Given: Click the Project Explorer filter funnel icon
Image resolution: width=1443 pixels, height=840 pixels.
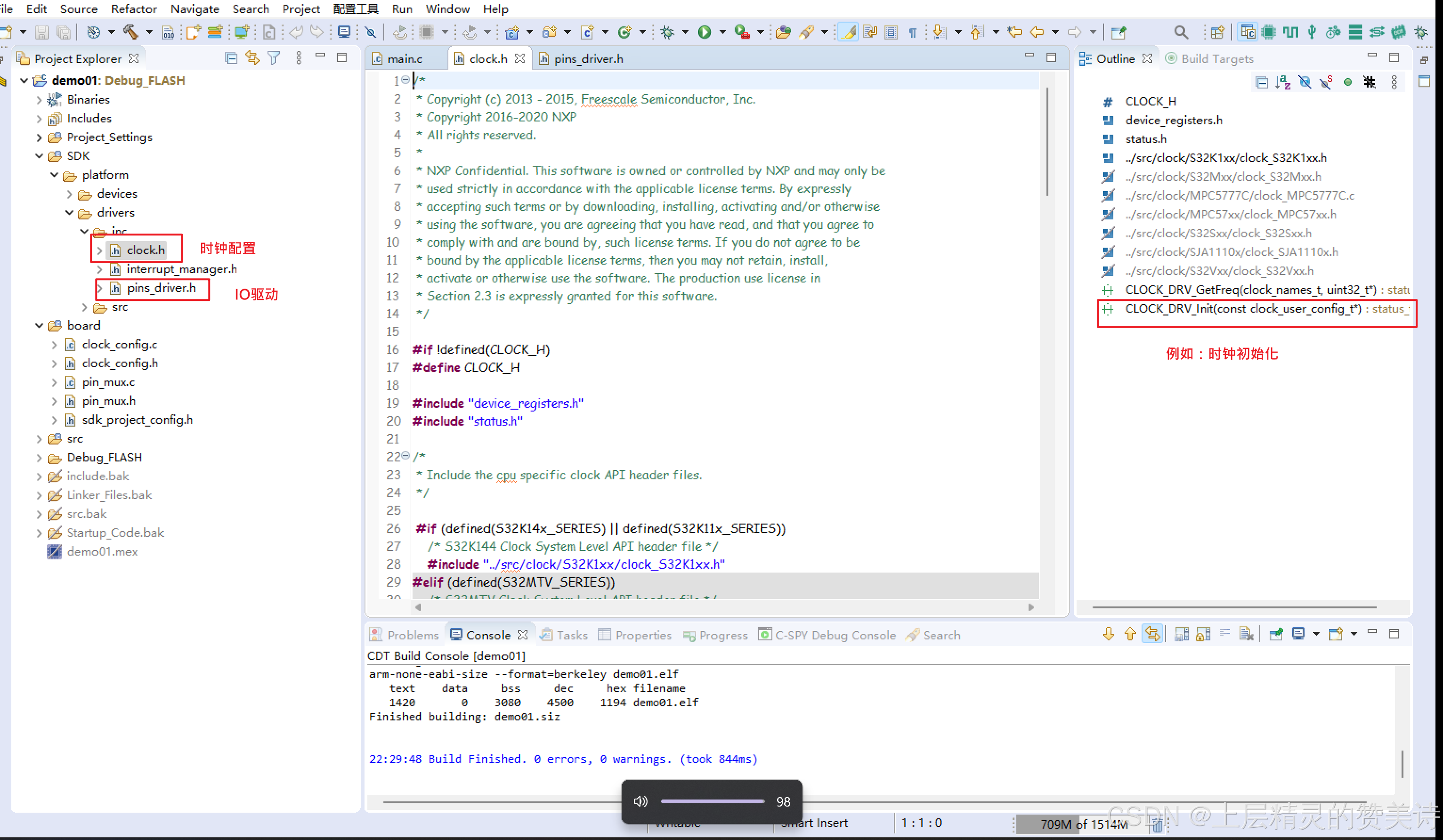Looking at the screenshot, I should point(274,58).
